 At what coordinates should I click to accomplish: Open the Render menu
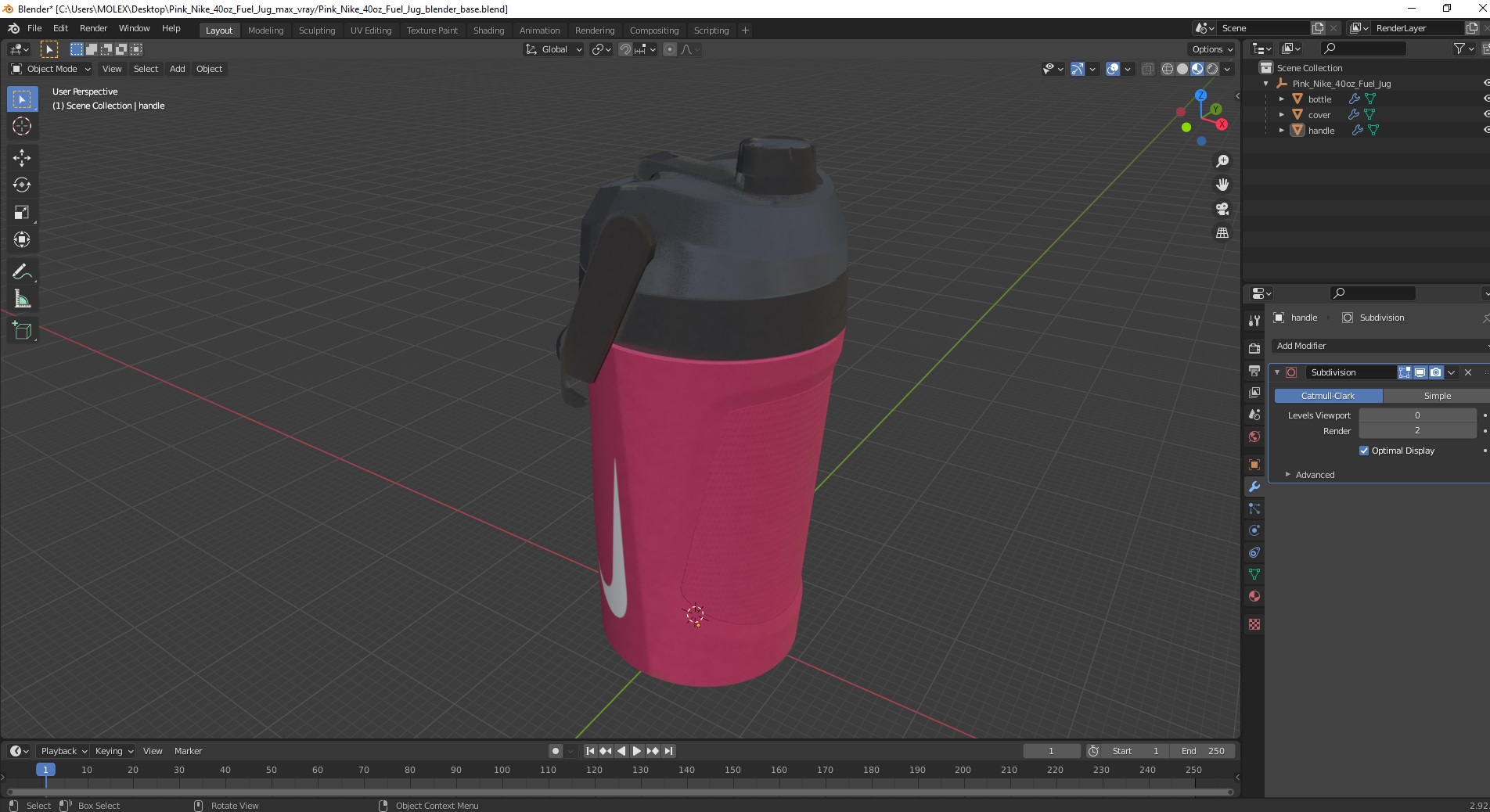pyautogui.click(x=93, y=28)
